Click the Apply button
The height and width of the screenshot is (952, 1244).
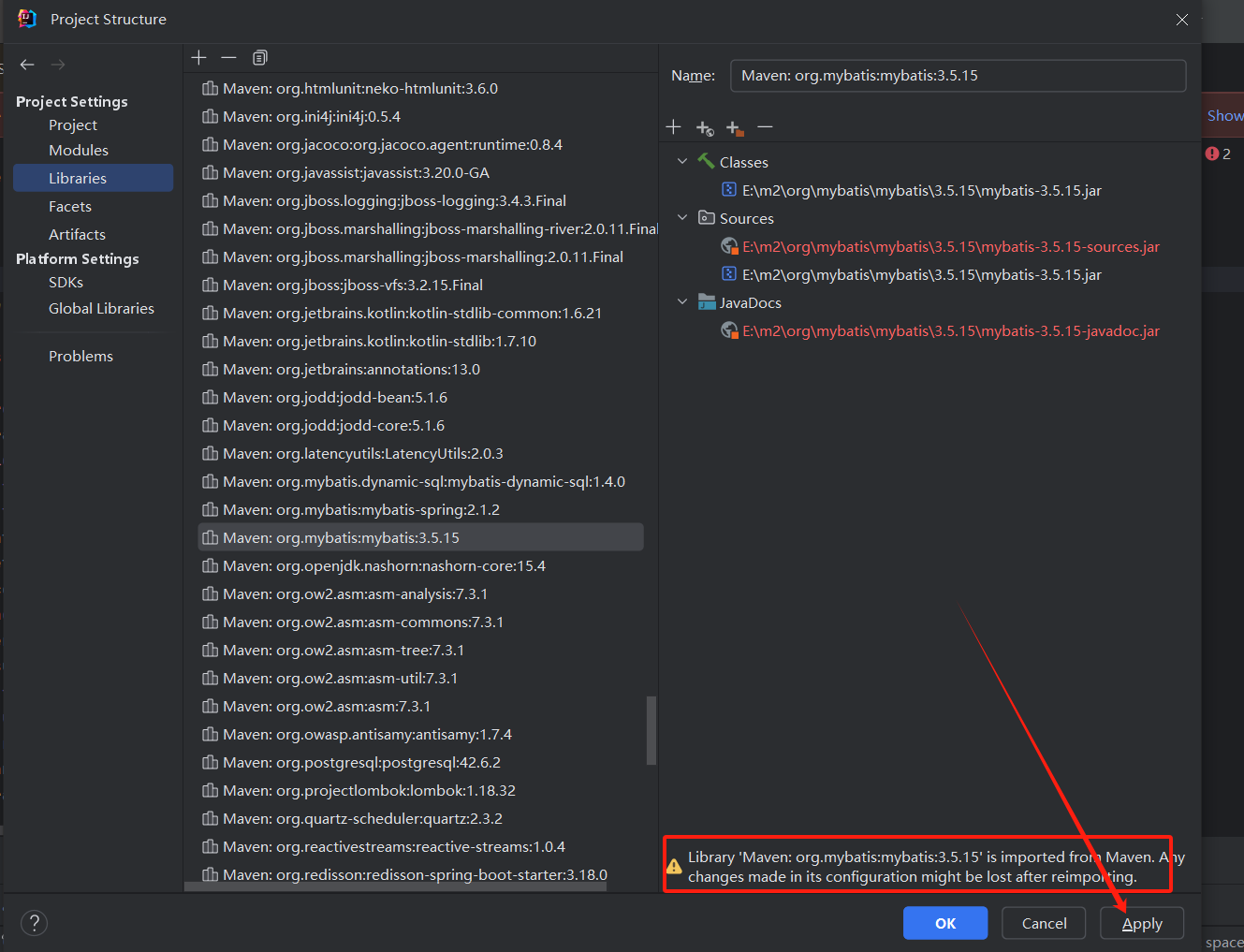(x=1142, y=923)
